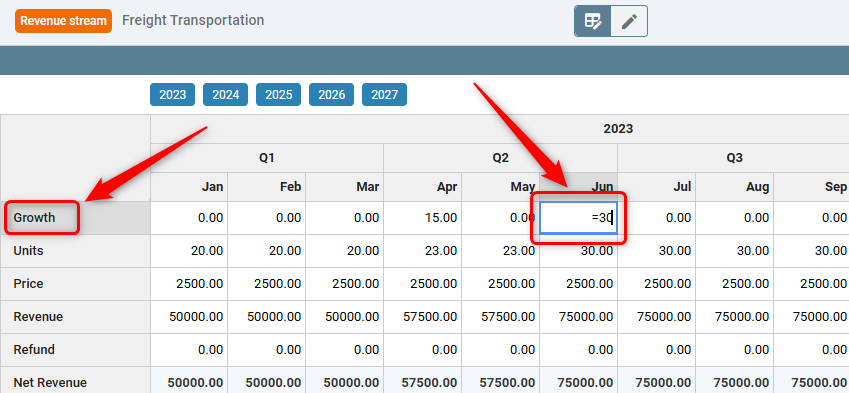Viewport: 849px width, 393px height.
Task: Jump to year 2027 button
Action: [384, 95]
